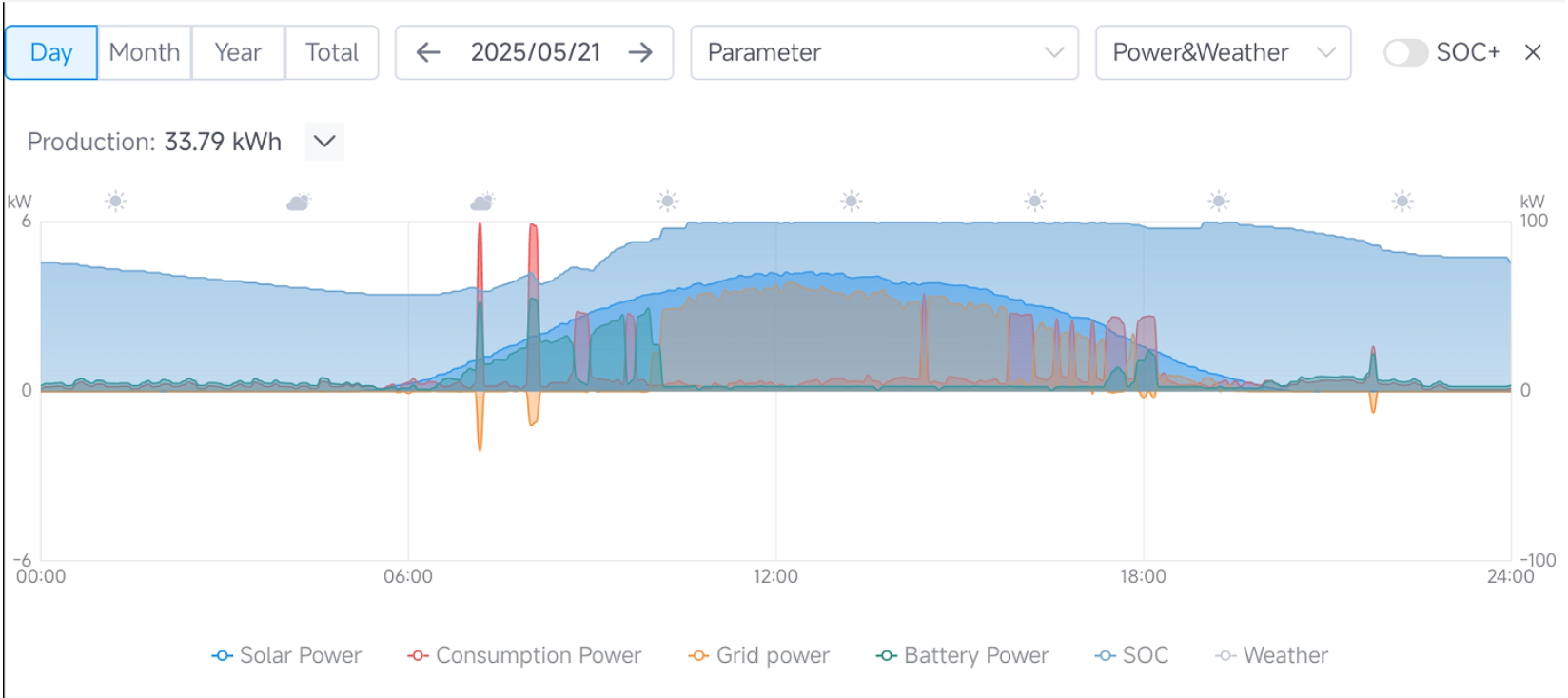Click the first sunny weather icon

tap(116, 202)
